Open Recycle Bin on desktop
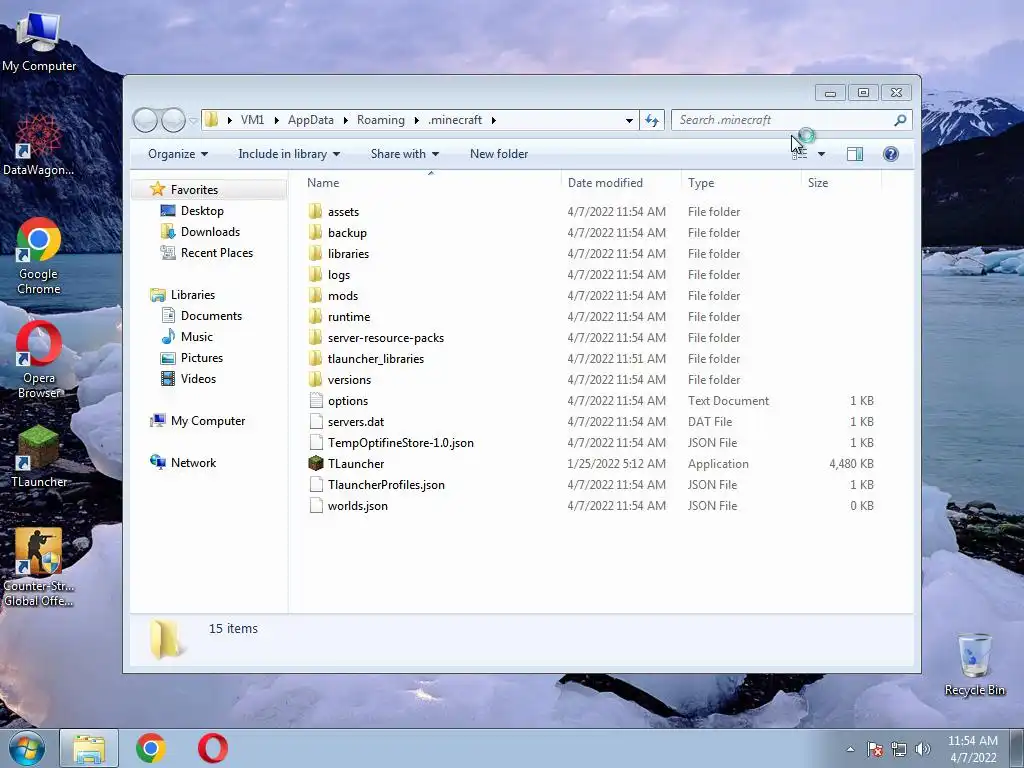The height and width of the screenshot is (768, 1024). 974,664
